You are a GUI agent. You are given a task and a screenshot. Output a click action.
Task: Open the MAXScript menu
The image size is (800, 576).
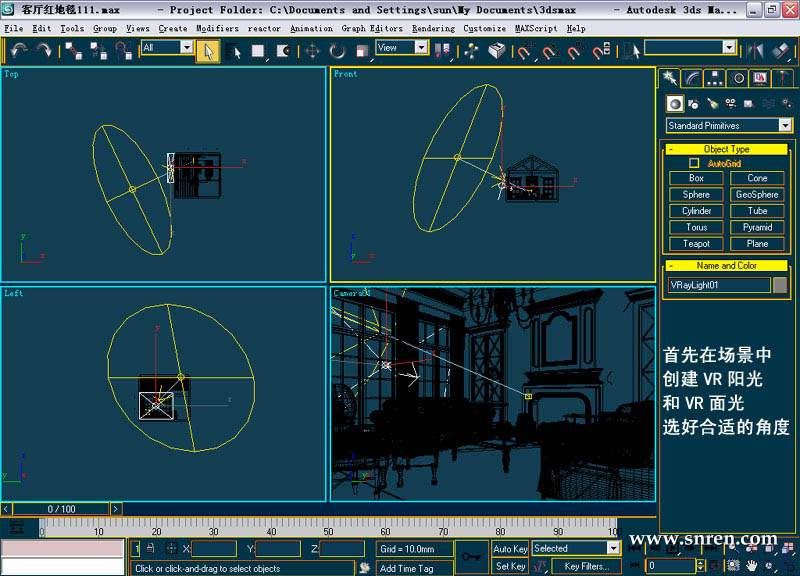[x=536, y=29]
